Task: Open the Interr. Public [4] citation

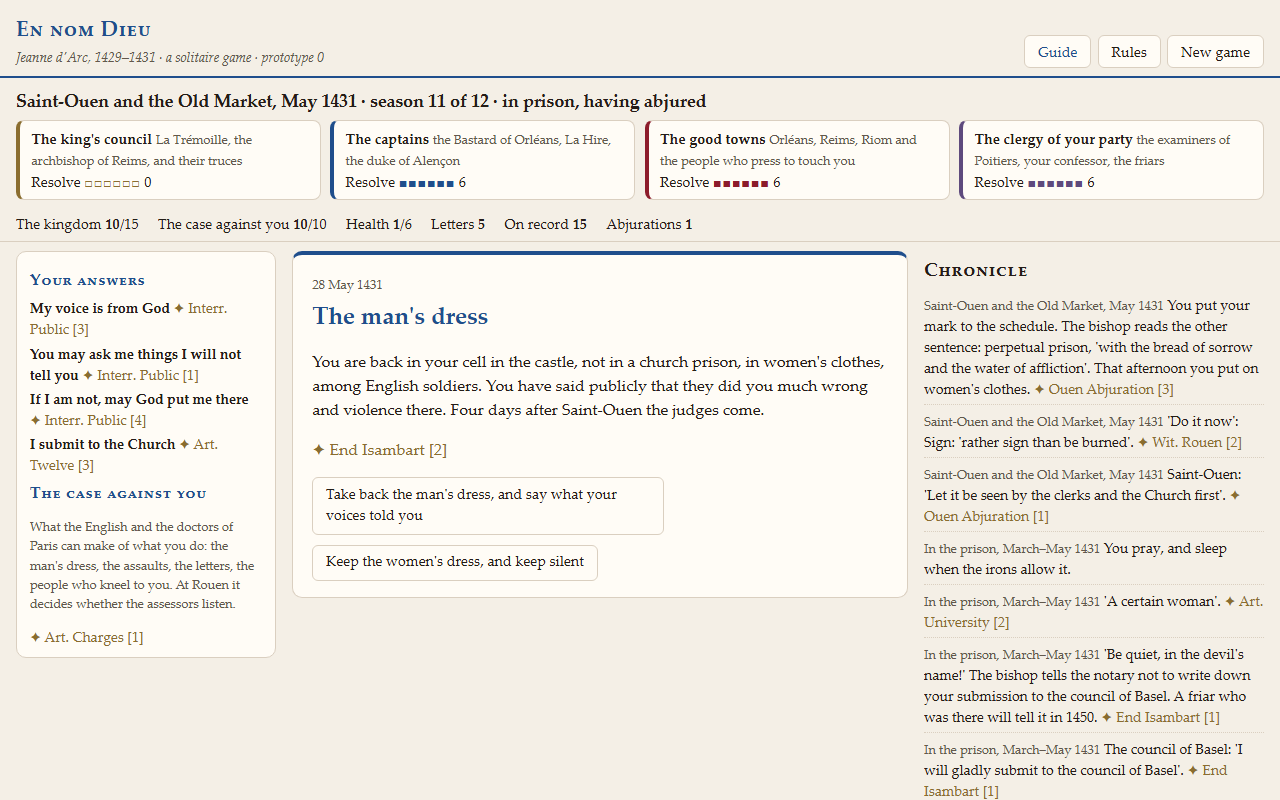Action: pyautogui.click(x=88, y=420)
